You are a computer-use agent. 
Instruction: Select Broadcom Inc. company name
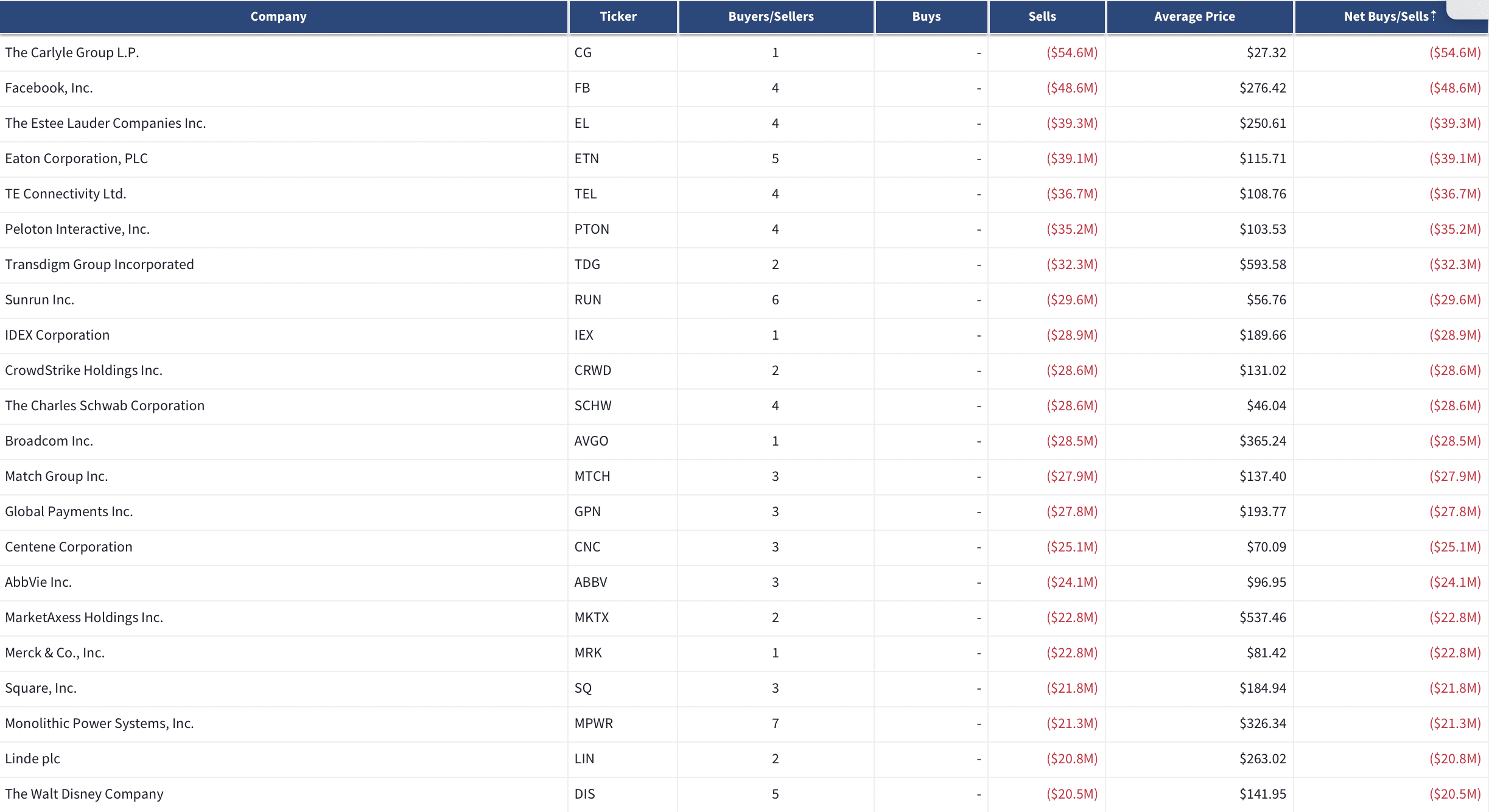point(49,441)
